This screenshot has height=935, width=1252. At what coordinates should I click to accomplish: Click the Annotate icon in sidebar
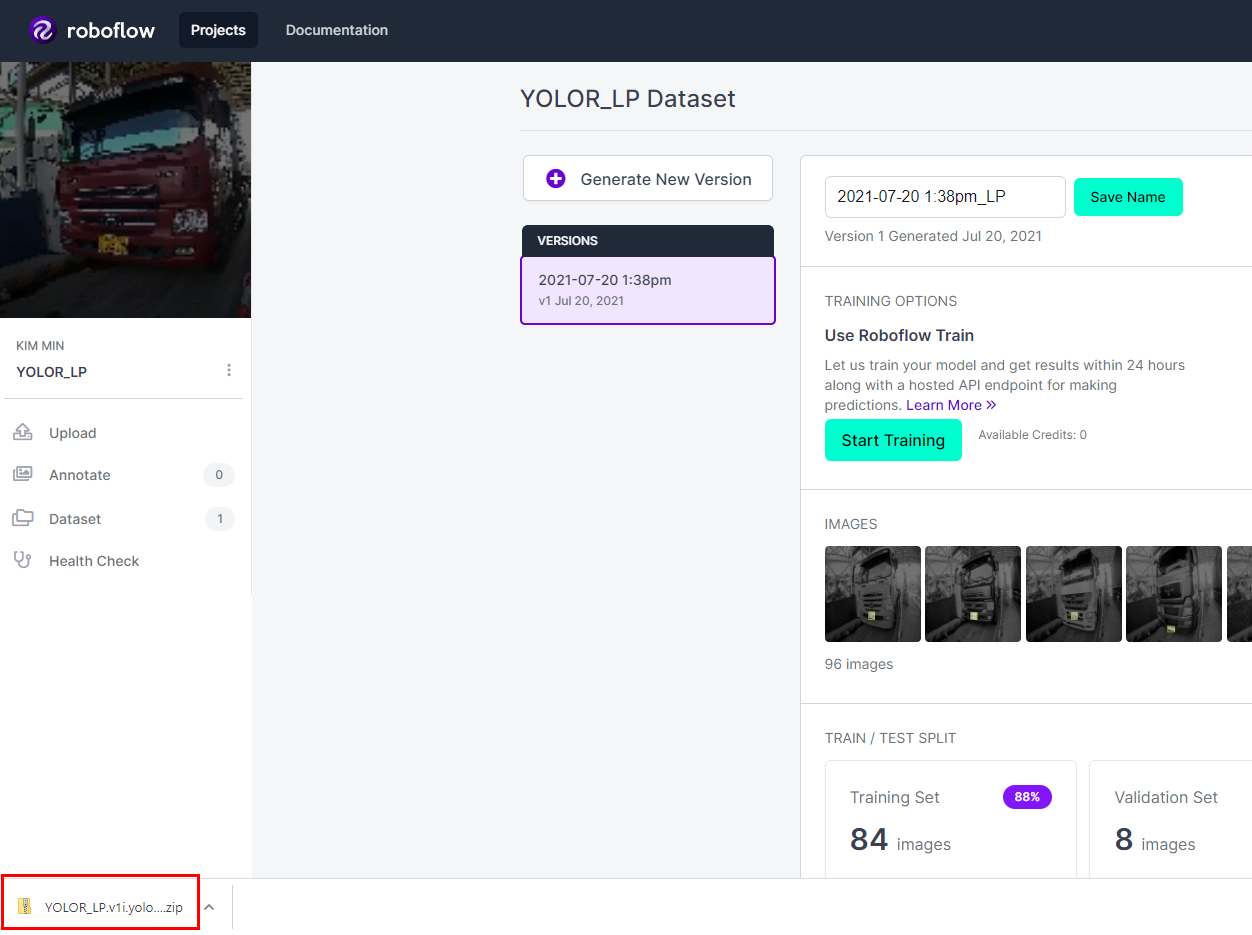click(x=22, y=474)
